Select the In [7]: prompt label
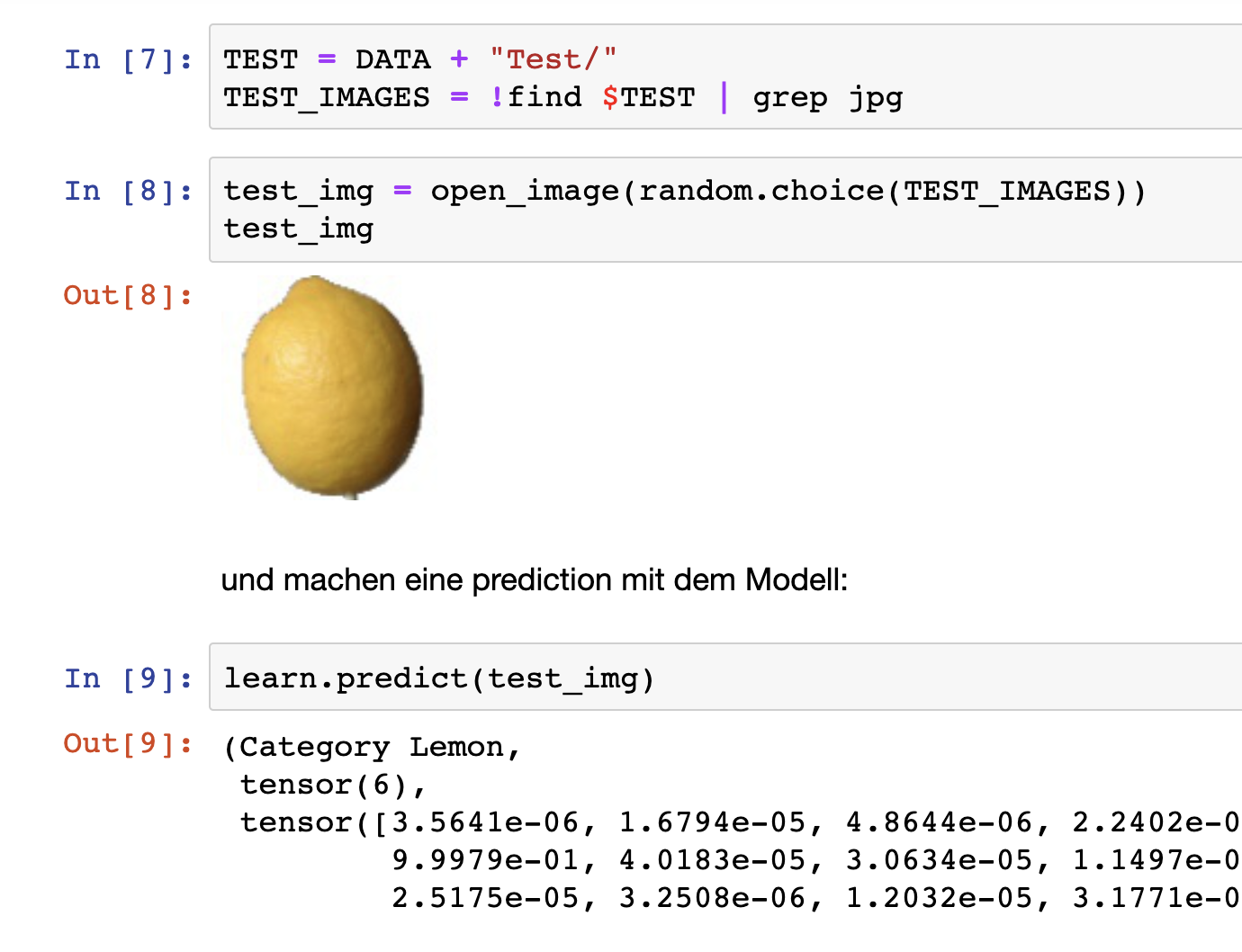This screenshot has height=952, width=1242. [129, 59]
